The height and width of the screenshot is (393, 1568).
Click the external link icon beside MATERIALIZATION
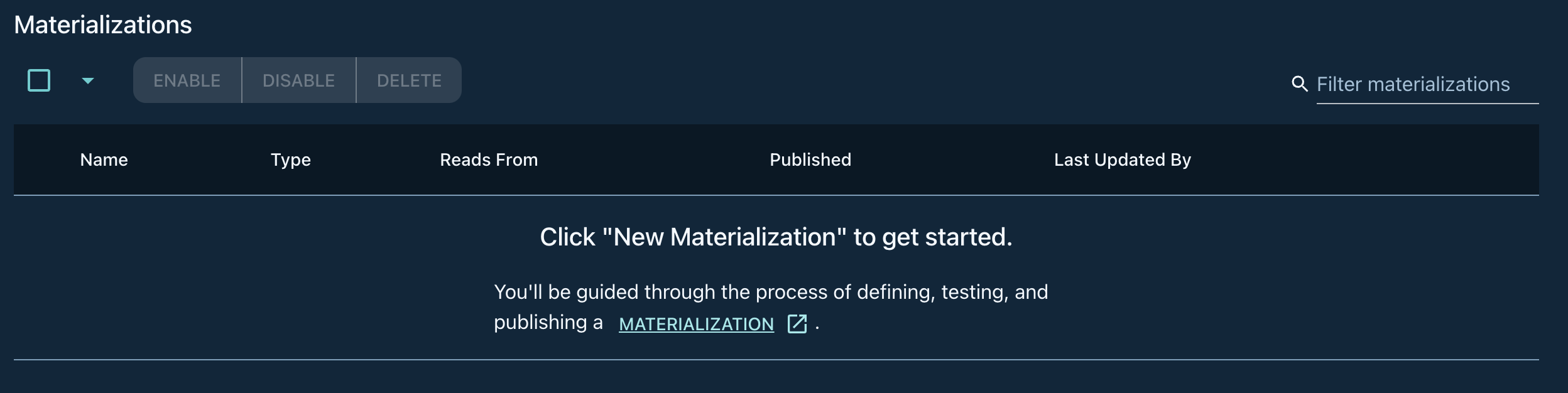(797, 323)
